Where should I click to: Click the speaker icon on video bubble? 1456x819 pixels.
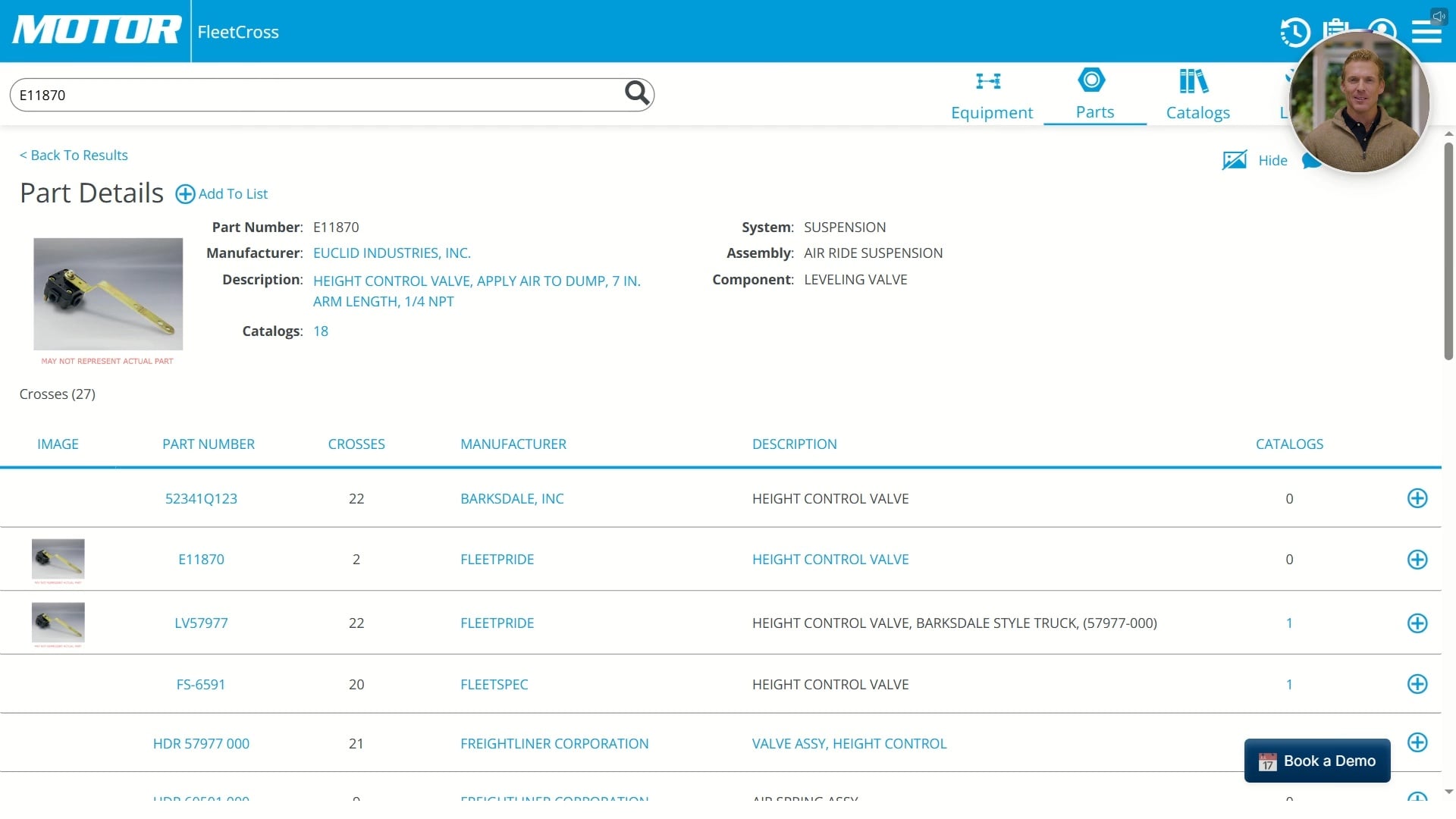point(1439,16)
